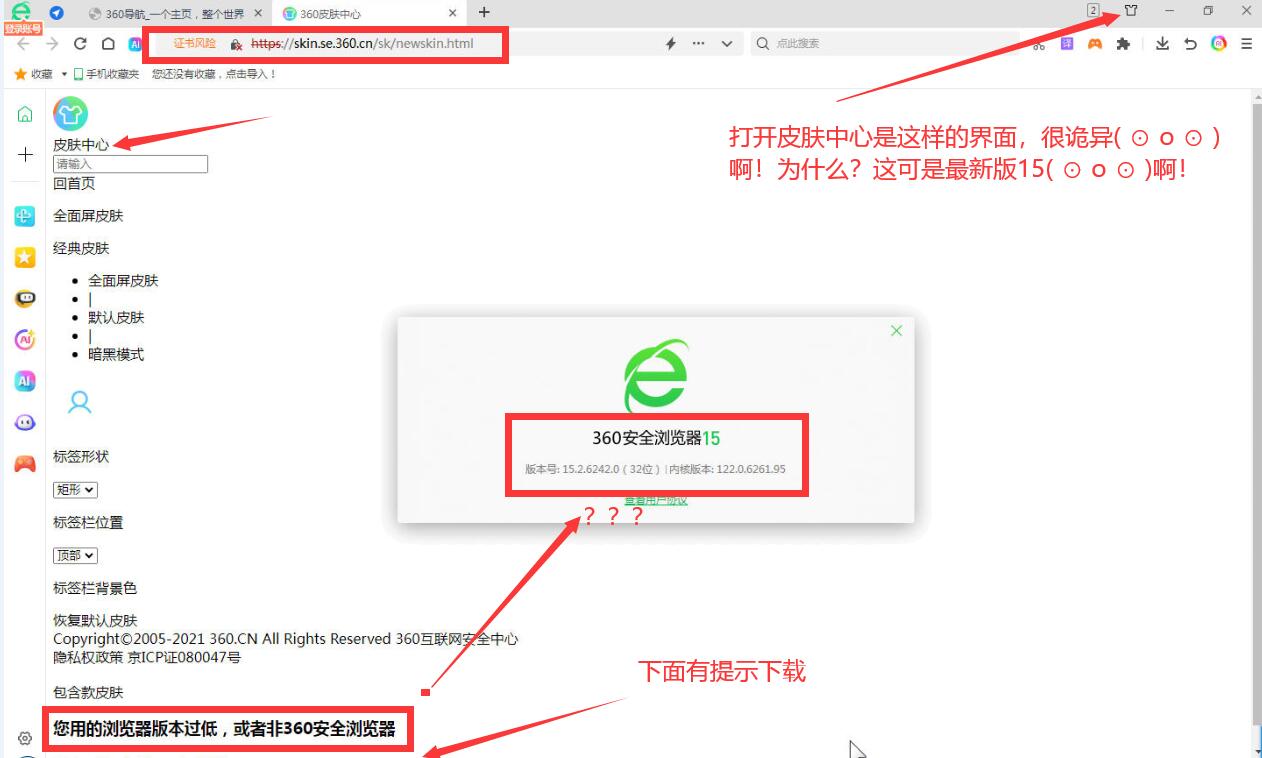This screenshot has width=1262, height=758.
Task: Click the skin center shirt logo
Action: (70, 114)
